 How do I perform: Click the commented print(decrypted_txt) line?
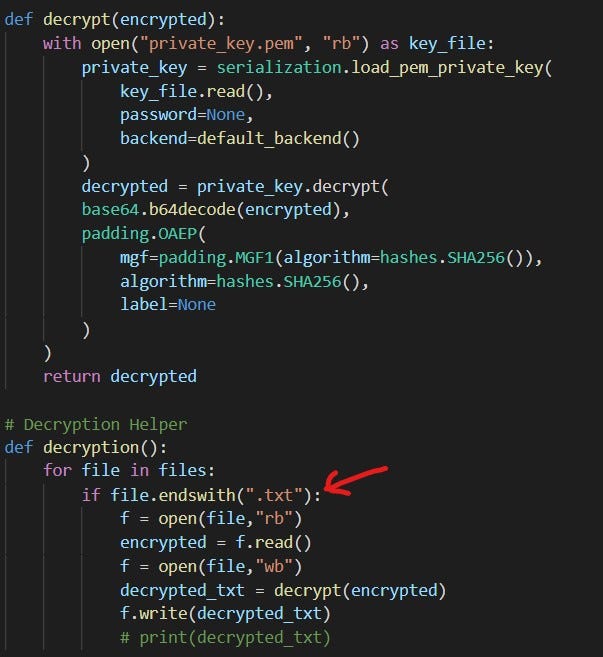coord(225,638)
